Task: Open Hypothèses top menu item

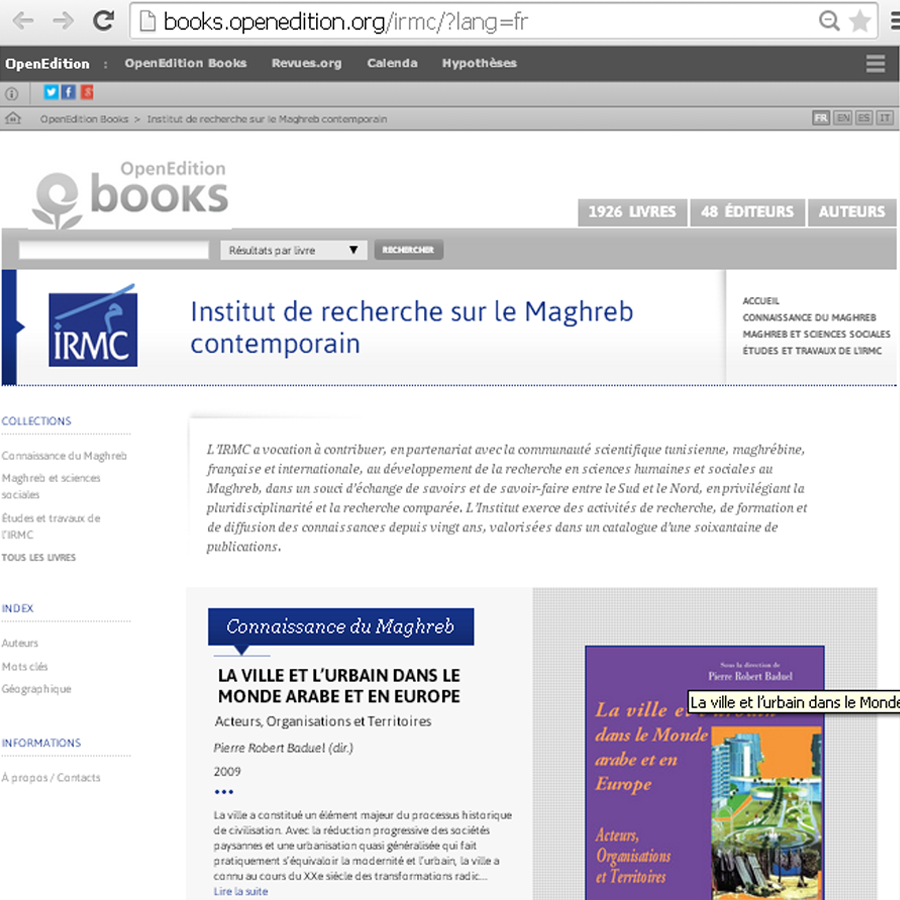Action: [479, 63]
